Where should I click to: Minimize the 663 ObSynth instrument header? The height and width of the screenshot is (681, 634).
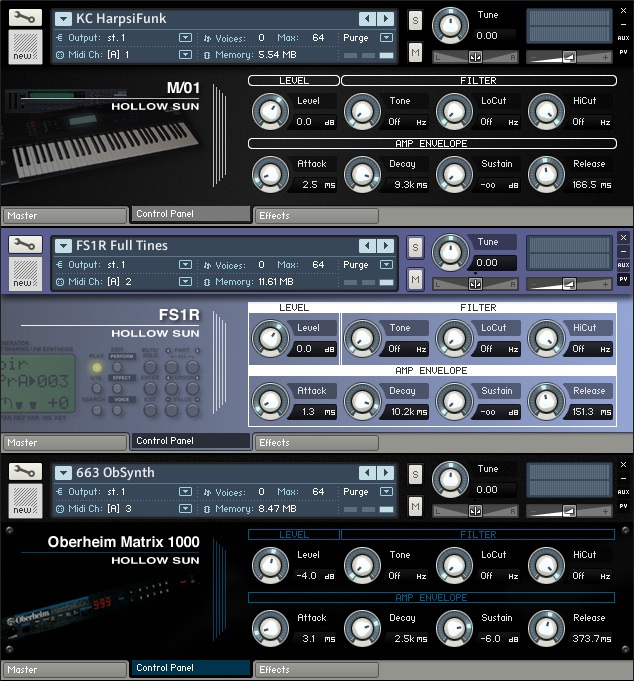(x=623, y=478)
